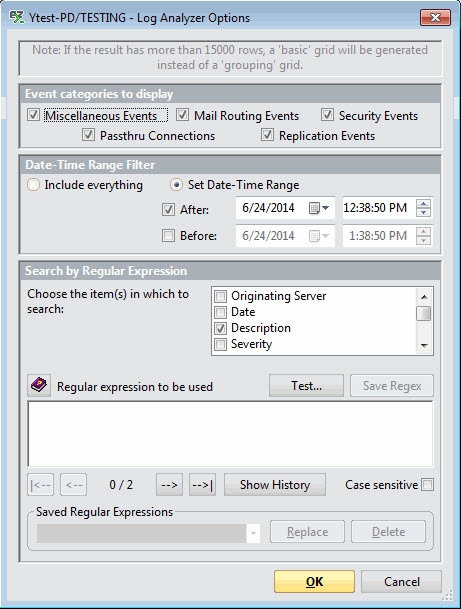
Task: Click the Test... button
Action: point(306,386)
